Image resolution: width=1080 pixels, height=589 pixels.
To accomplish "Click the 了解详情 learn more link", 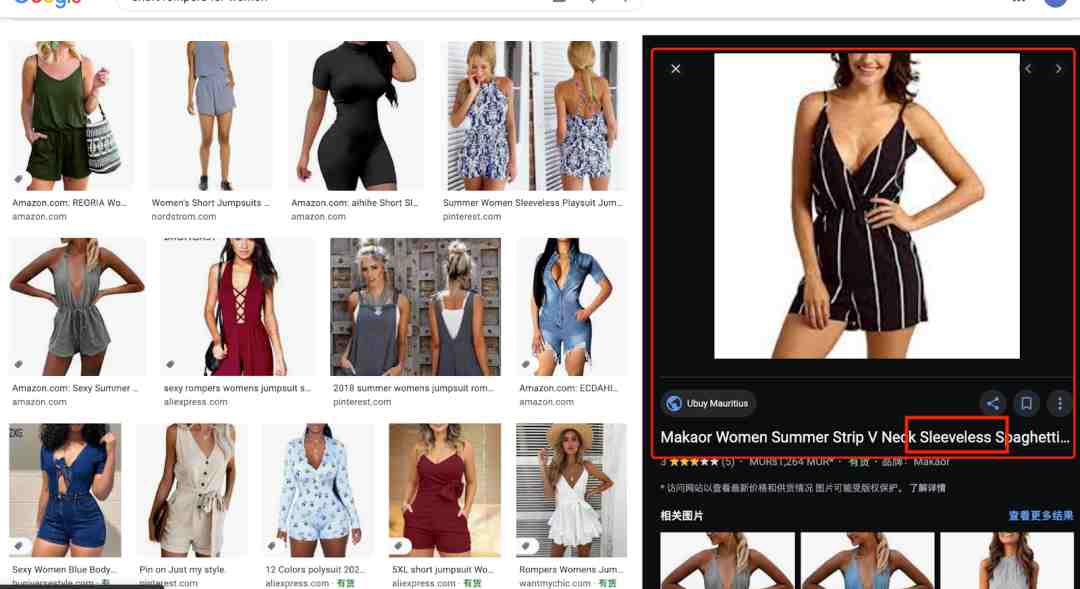I will (x=926, y=488).
